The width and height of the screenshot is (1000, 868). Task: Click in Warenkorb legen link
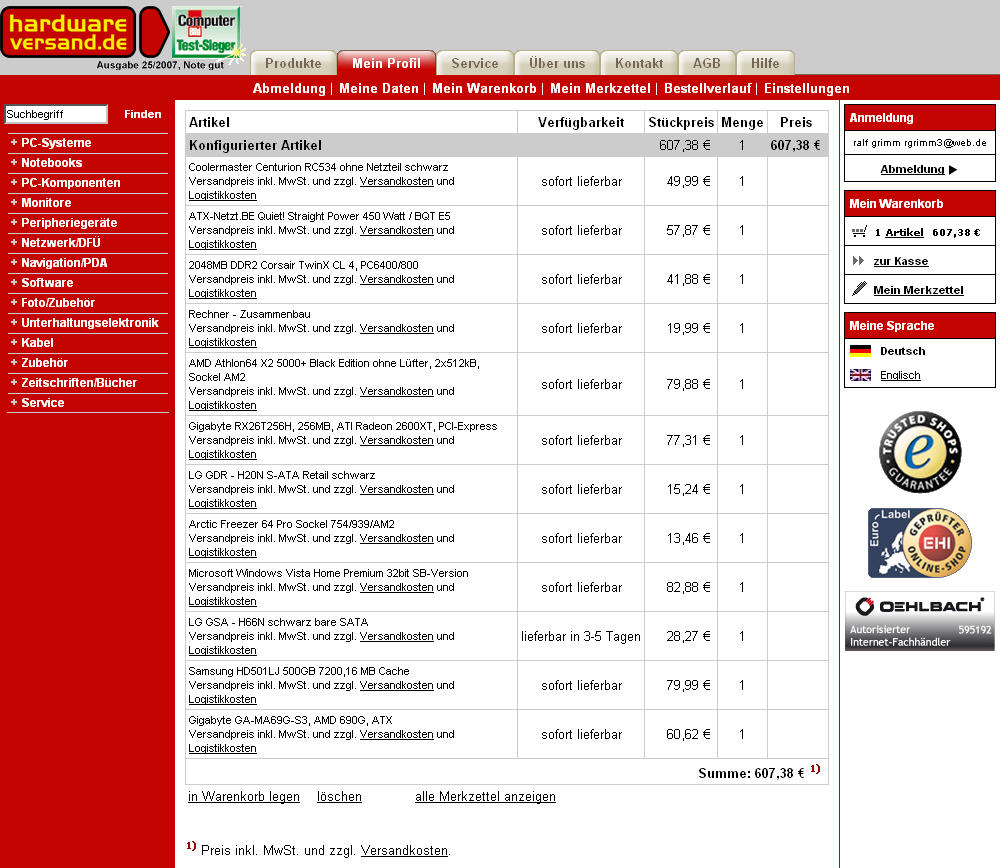(x=244, y=797)
